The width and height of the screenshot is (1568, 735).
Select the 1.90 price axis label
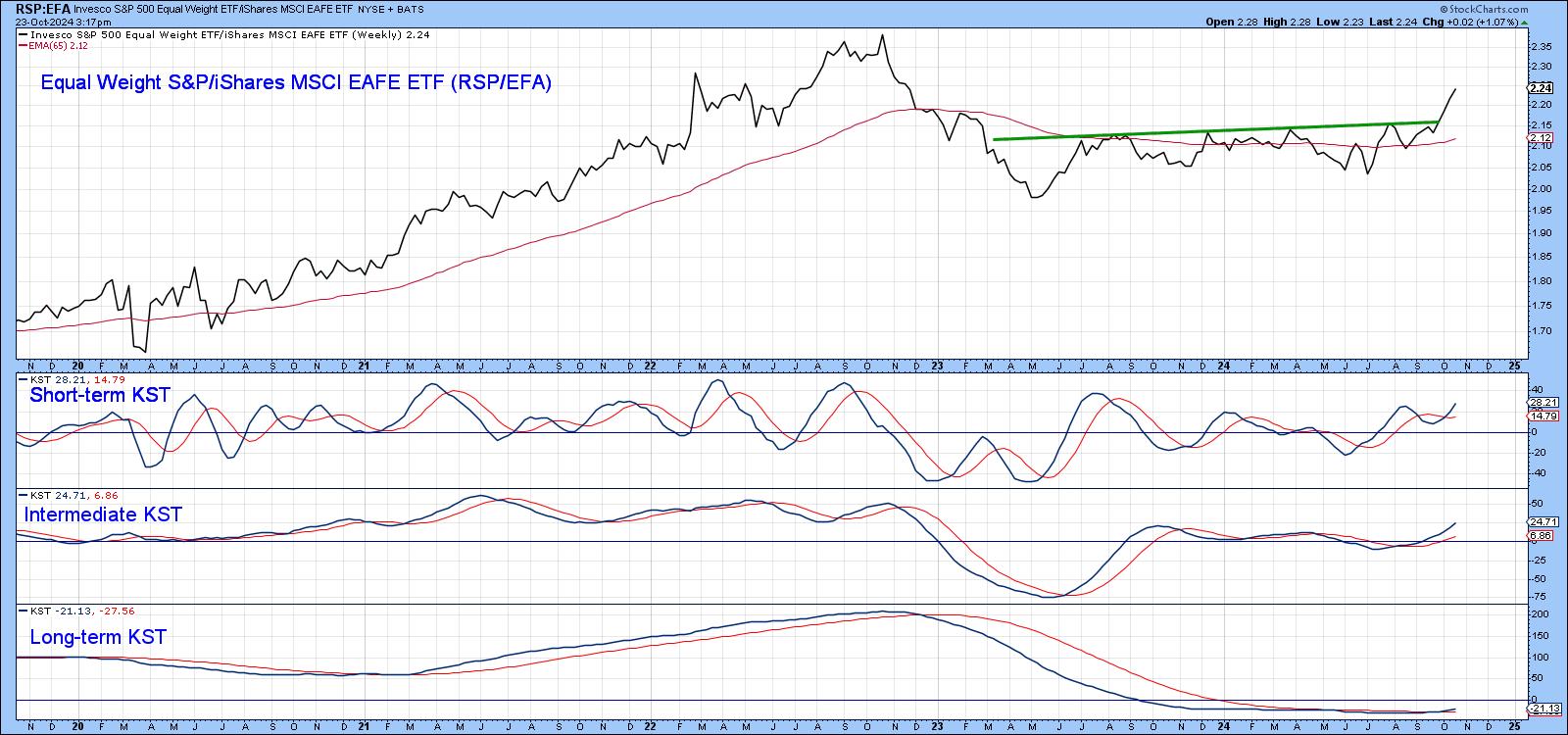pyautogui.click(x=1540, y=234)
